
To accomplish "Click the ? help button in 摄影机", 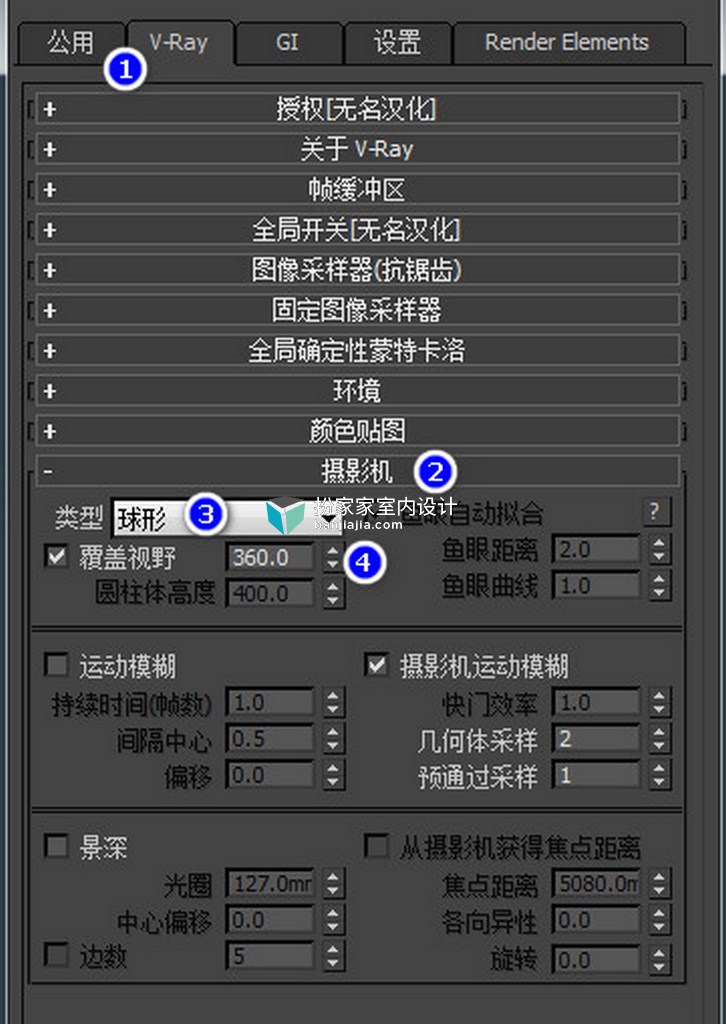I will [x=656, y=511].
